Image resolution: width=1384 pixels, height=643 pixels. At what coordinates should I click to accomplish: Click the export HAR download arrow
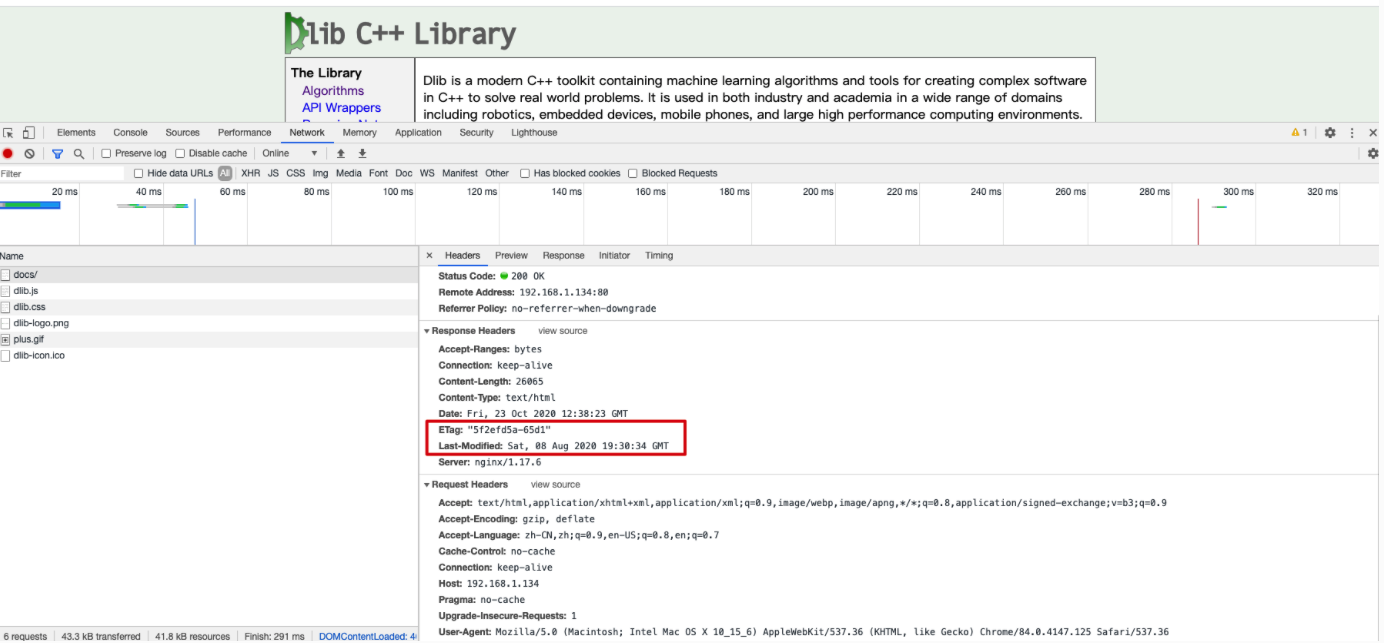(362, 154)
